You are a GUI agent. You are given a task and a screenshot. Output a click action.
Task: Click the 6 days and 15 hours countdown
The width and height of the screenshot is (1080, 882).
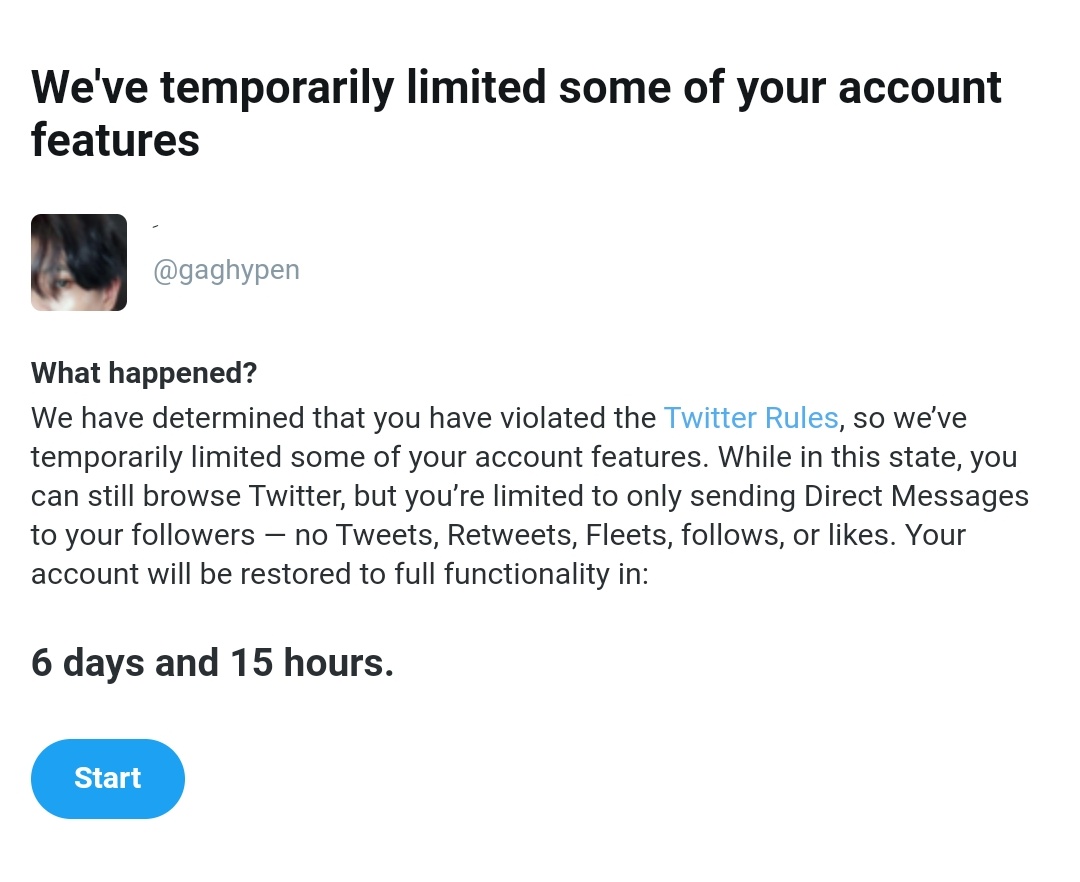tap(212, 662)
